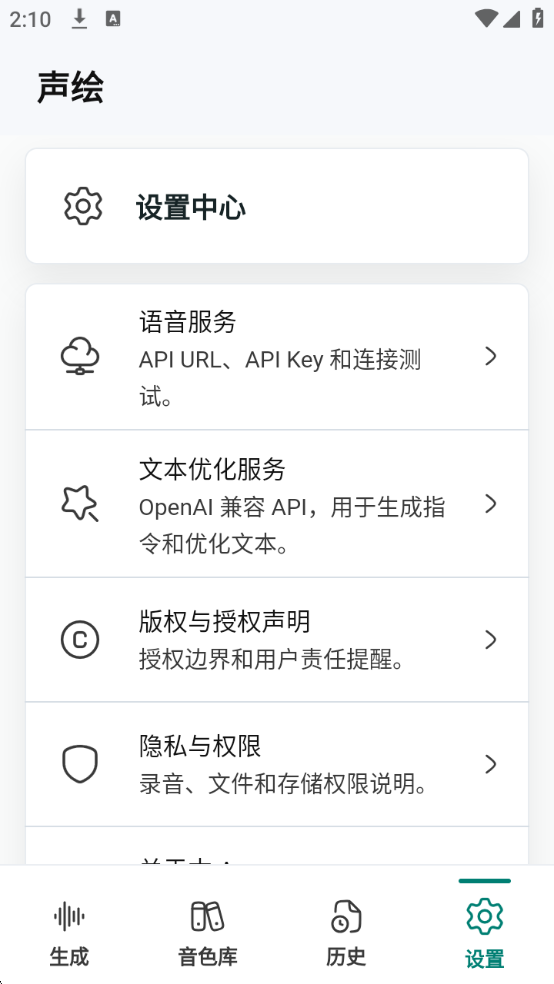This screenshot has width=554, height=984.
Task: Tap the waveform icon in bottom navigation
Action: (x=69, y=917)
